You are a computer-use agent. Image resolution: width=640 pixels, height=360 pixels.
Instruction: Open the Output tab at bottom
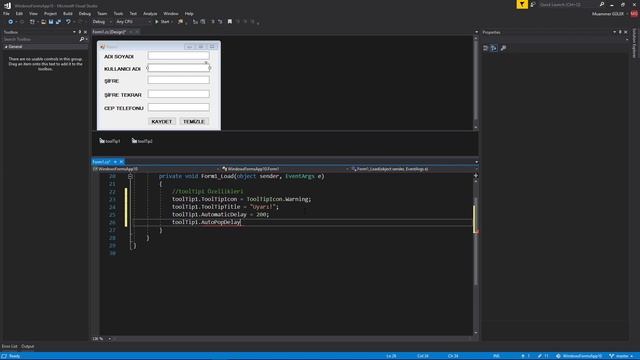(x=28, y=347)
